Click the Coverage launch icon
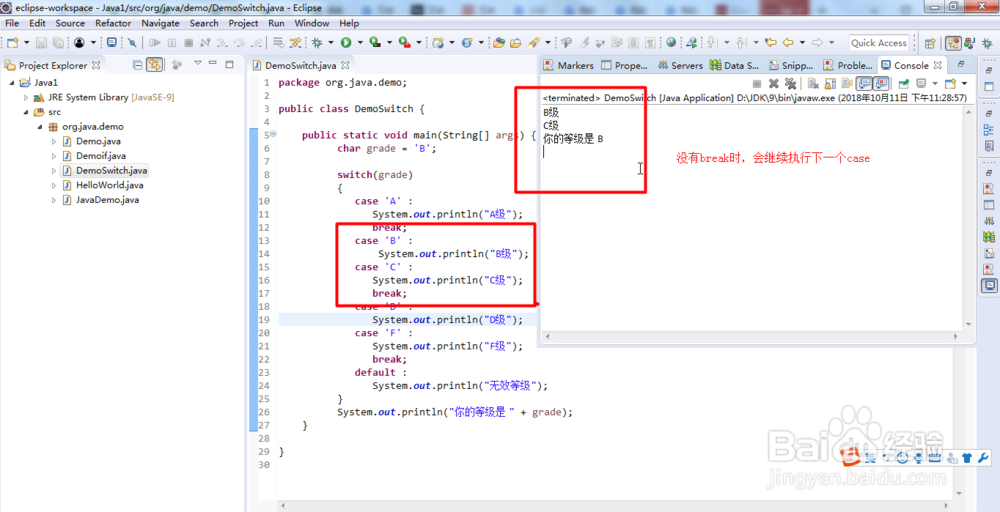Viewport: 1000px width, 512px height. click(375, 43)
